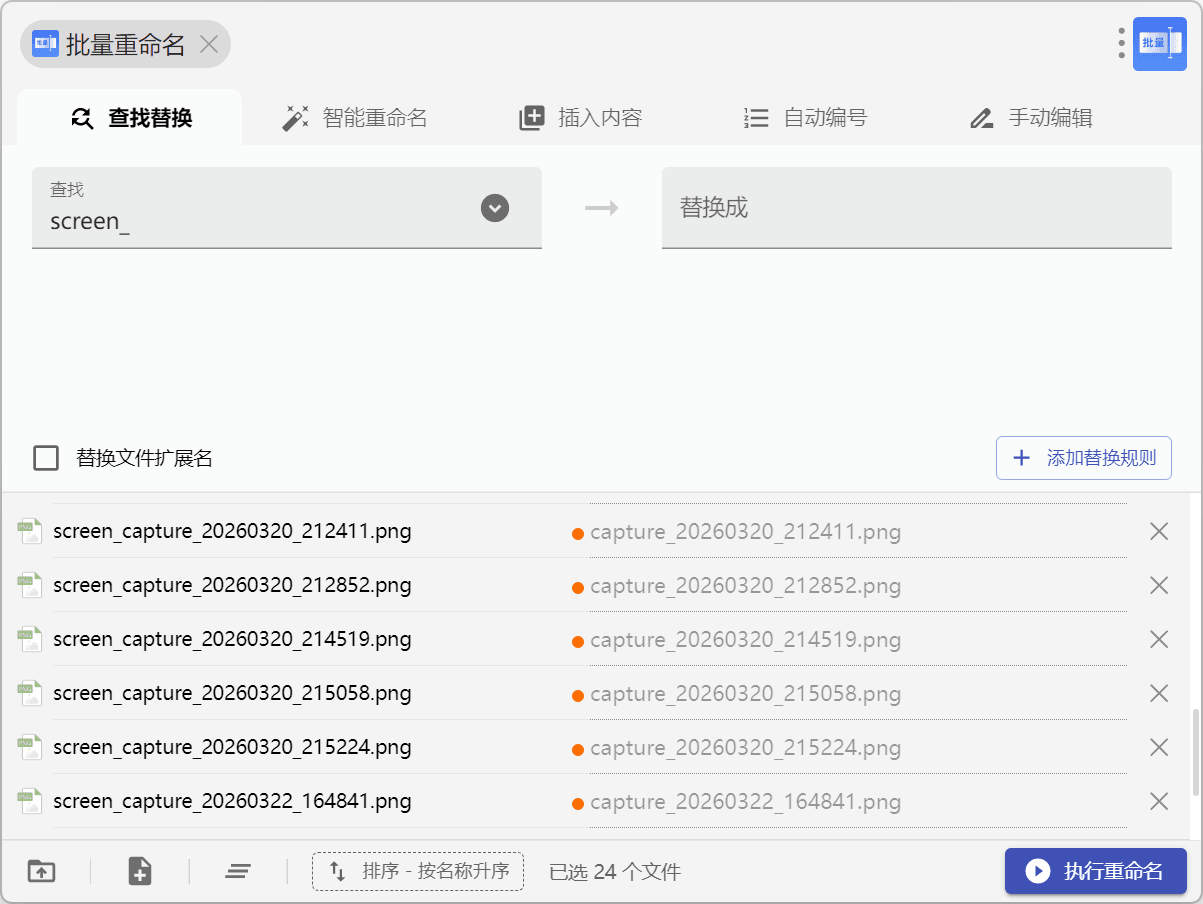
Task: Click the add folder icon in bottom bar
Action: click(x=41, y=871)
